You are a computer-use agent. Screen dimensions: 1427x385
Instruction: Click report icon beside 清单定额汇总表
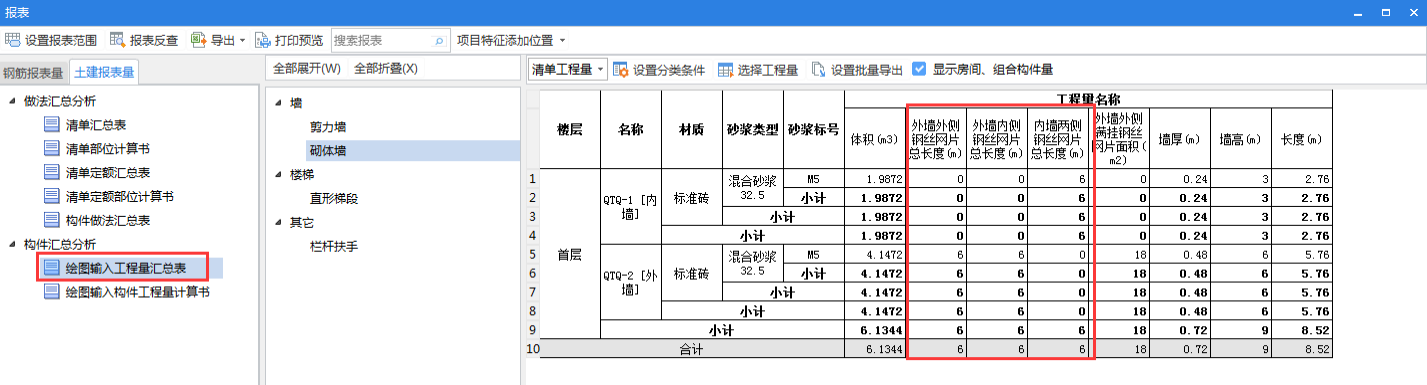[x=52, y=172]
